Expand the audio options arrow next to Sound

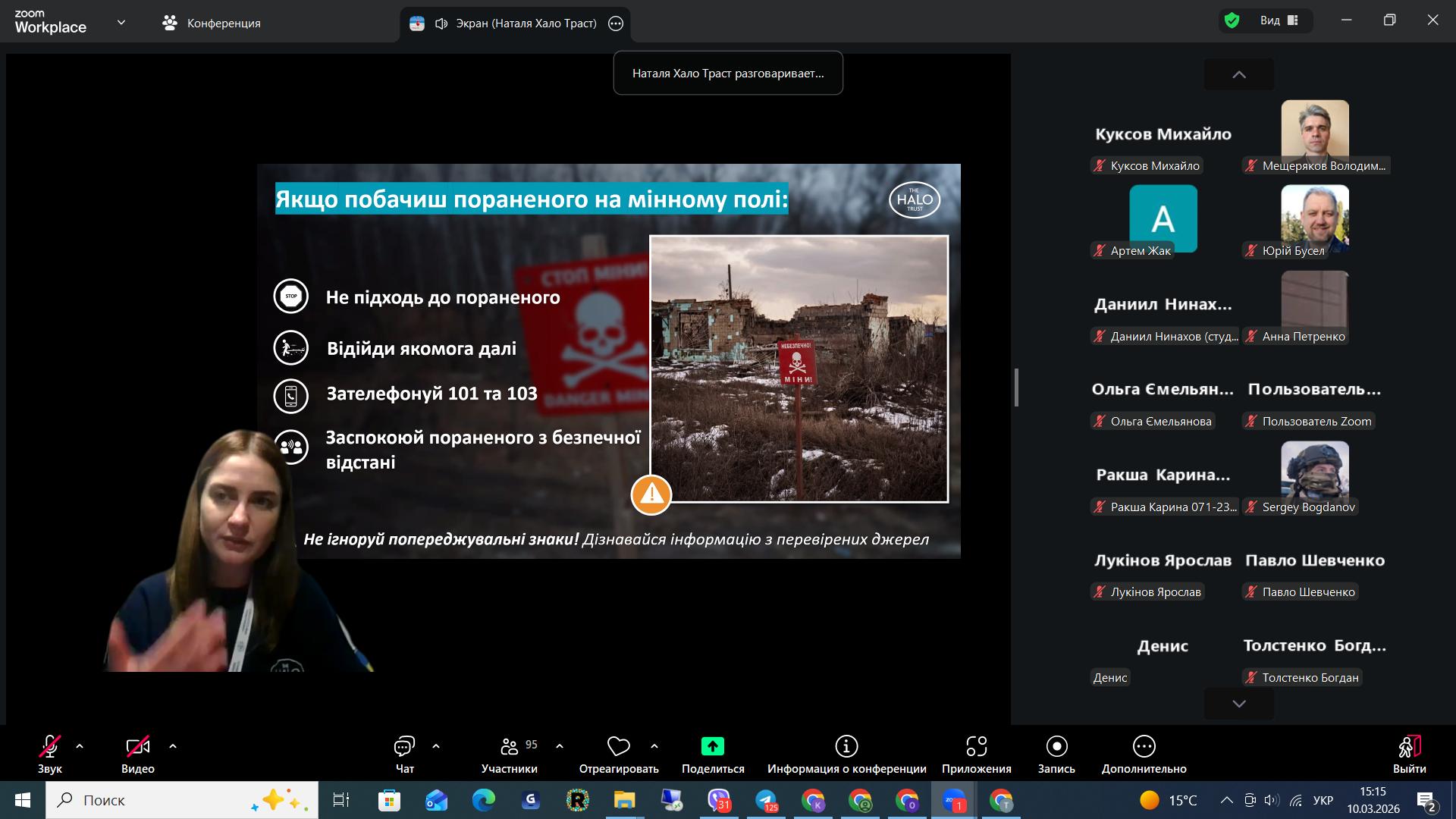(x=80, y=746)
